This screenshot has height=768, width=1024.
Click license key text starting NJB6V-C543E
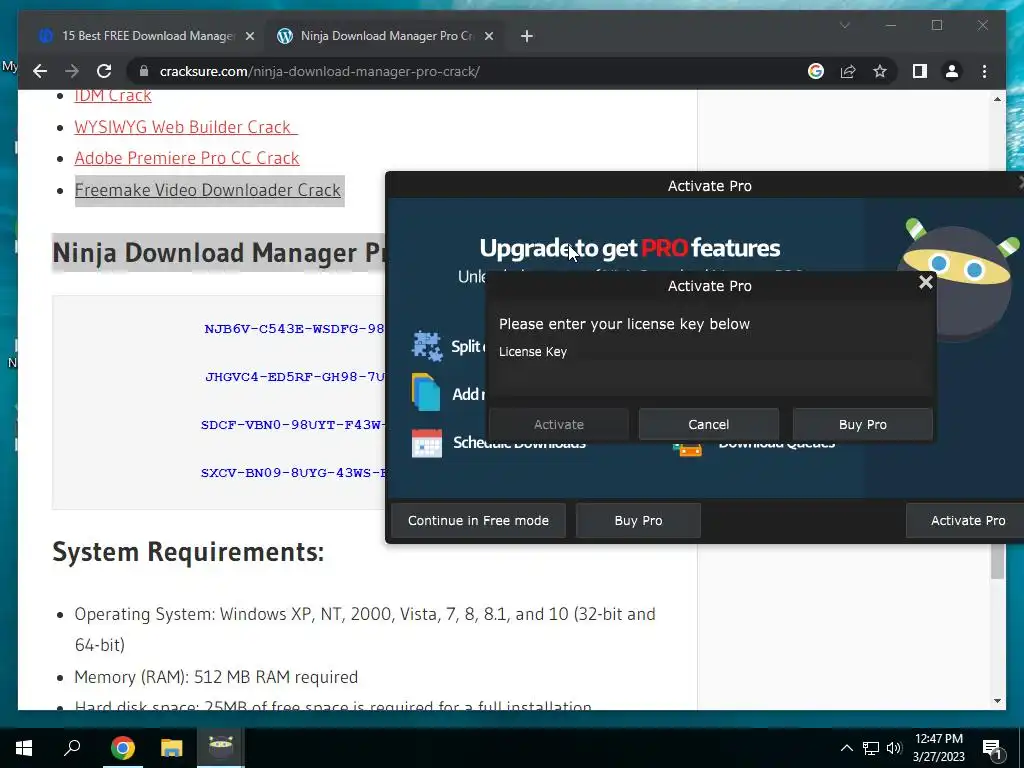pos(295,328)
